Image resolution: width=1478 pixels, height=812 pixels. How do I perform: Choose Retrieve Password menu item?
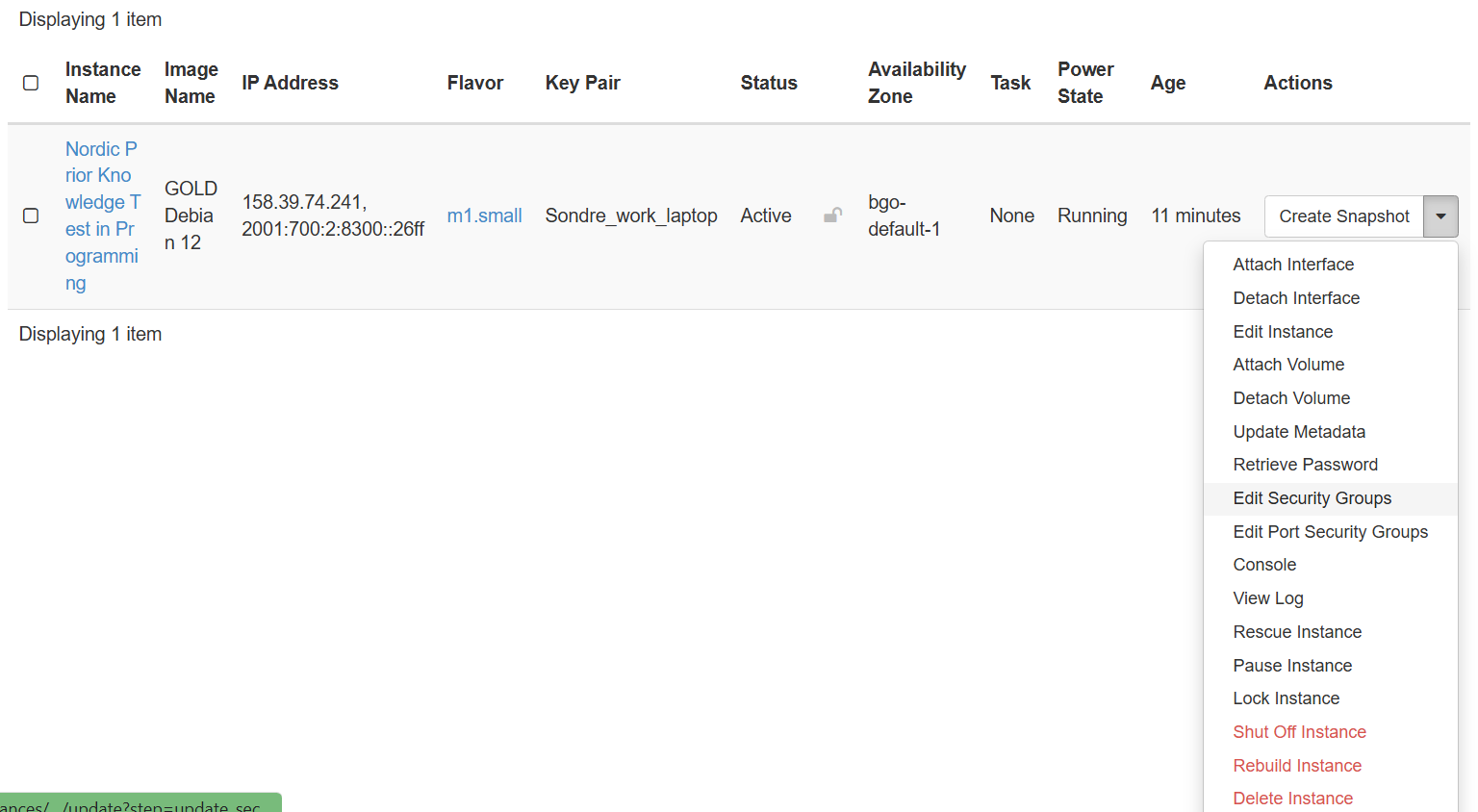[x=1305, y=465]
